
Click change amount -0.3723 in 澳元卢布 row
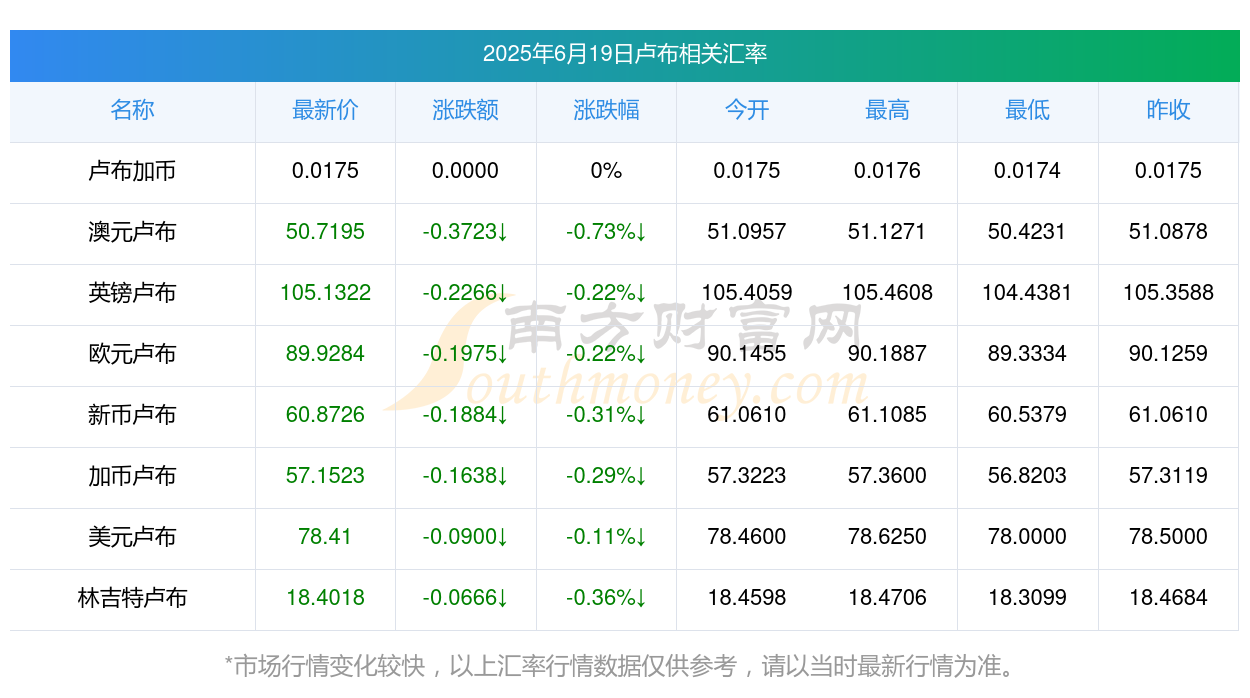tap(466, 232)
